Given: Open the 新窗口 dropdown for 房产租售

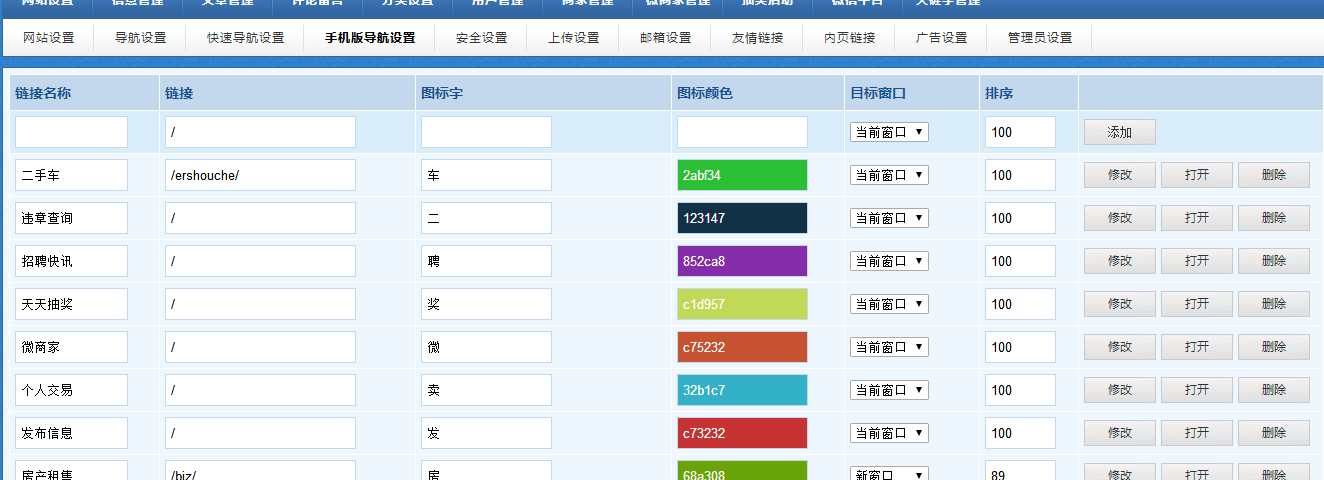Looking at the screenshot, I should [889, 474].
